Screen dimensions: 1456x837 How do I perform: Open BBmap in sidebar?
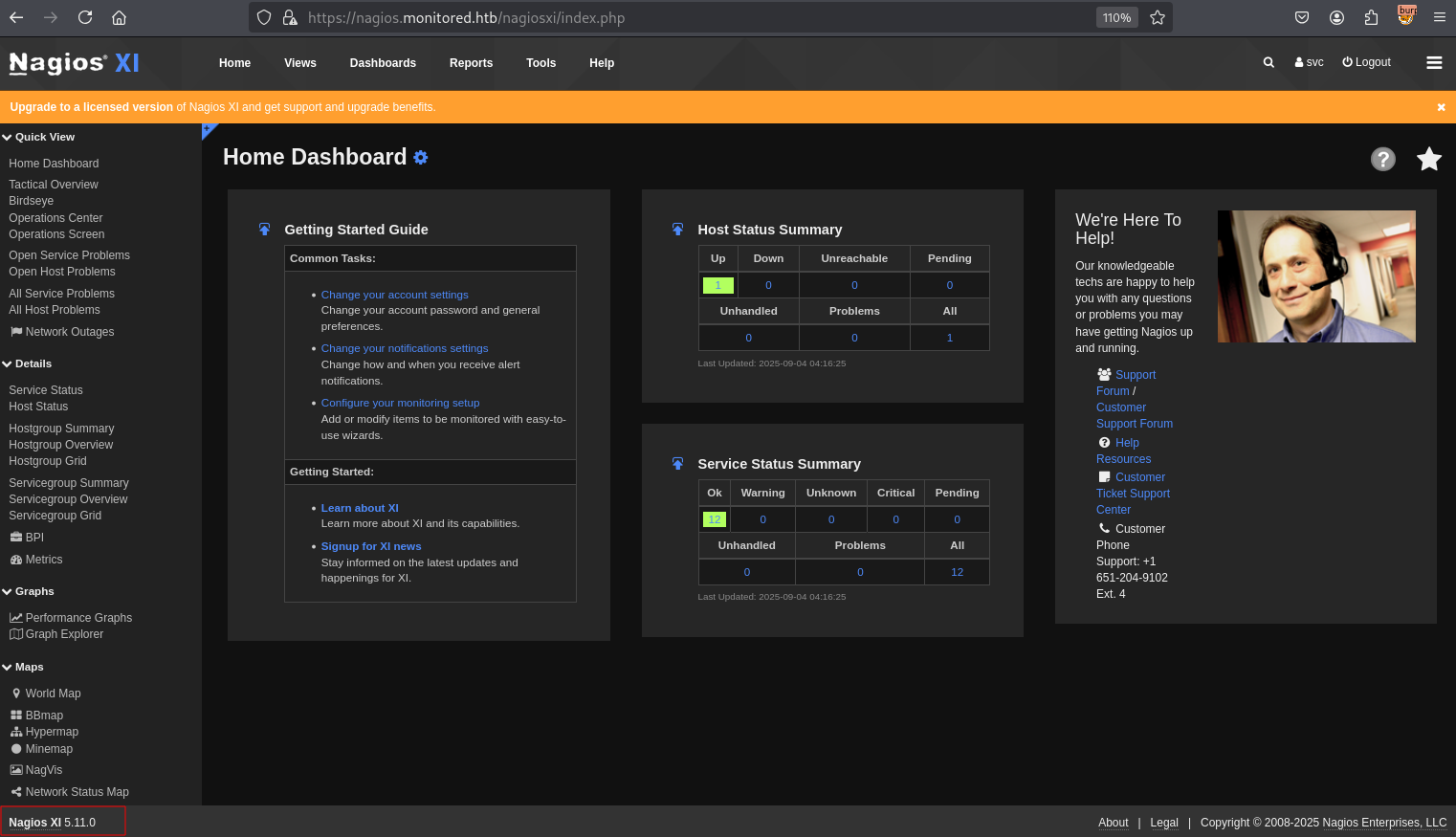[36, 716]
